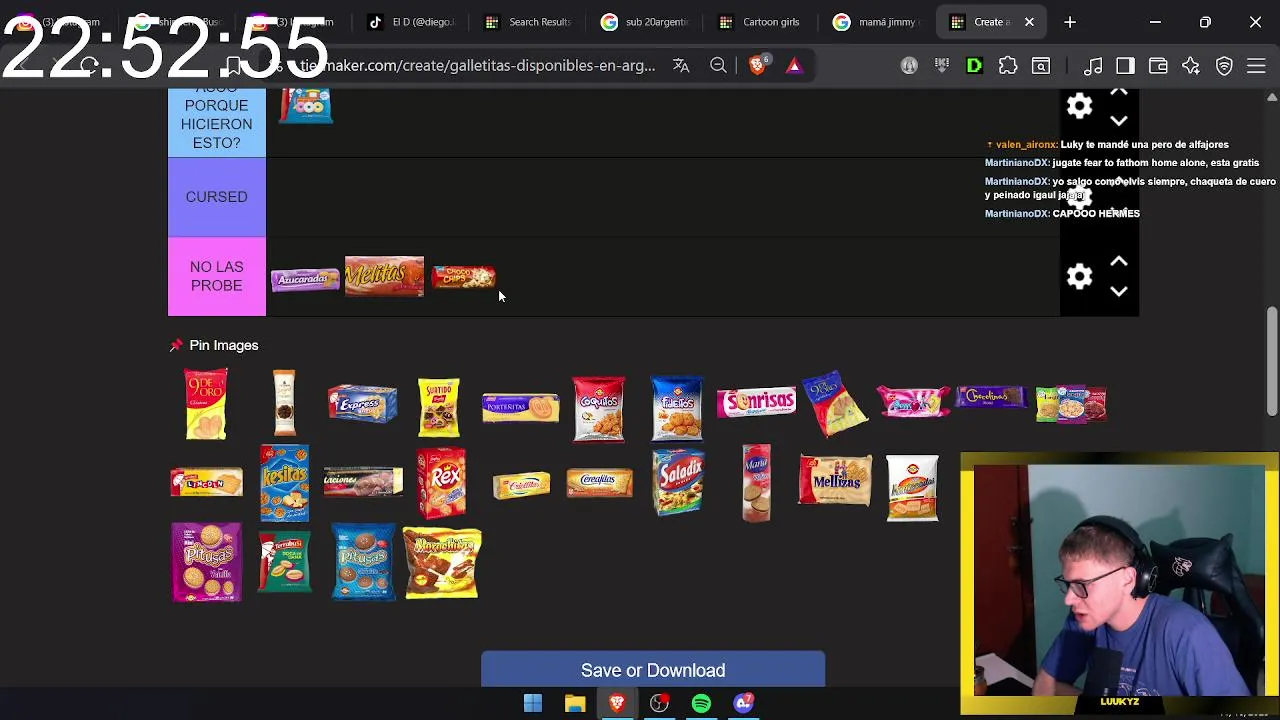Open the Windows Start menu
This screenshot has height=720, width=1280.
533,704
